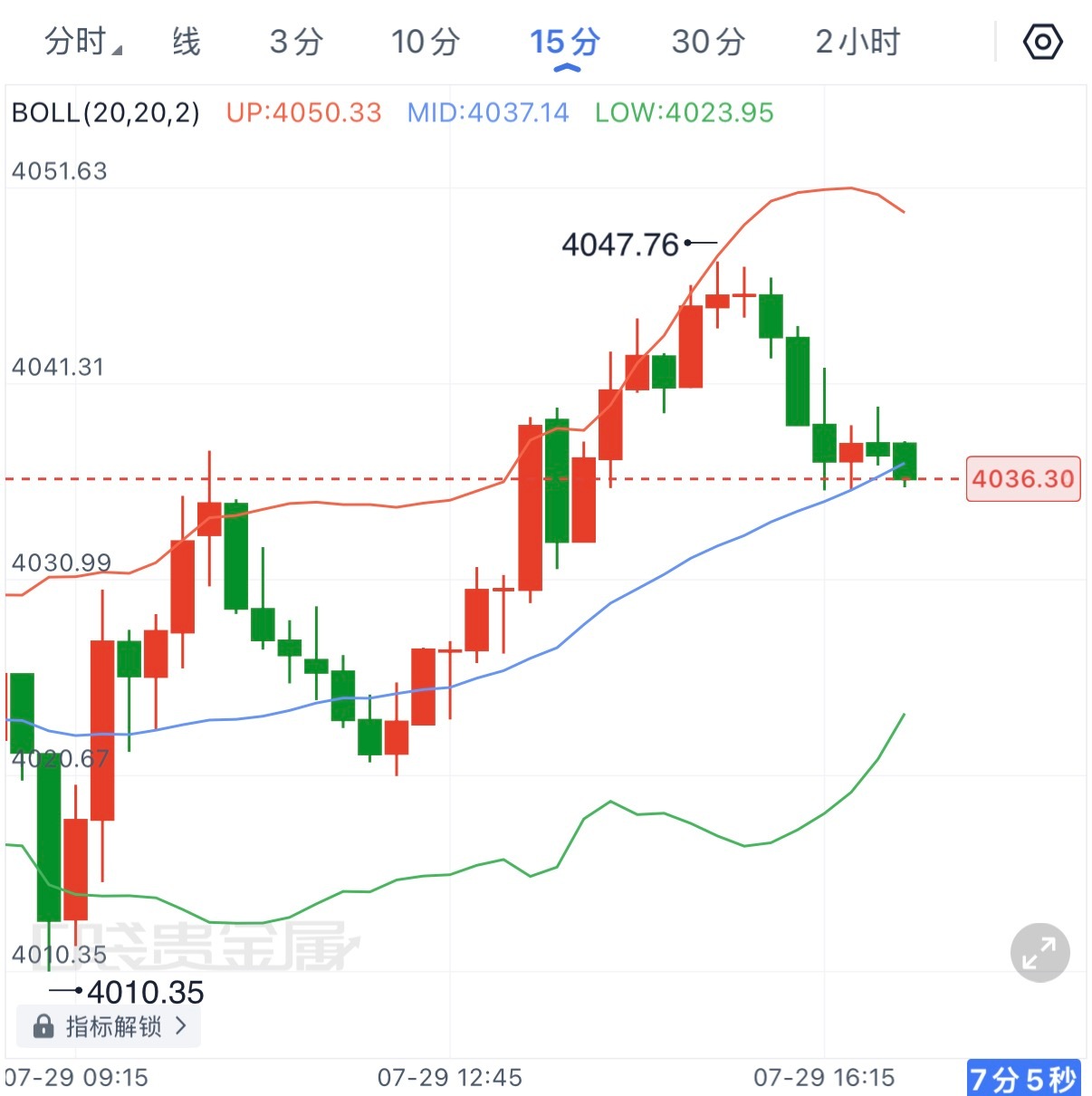The height and width of the screenshot is (1096, 1092).
Task: Open the 分时 dropdown triangle
Action: tap(117, 50)
